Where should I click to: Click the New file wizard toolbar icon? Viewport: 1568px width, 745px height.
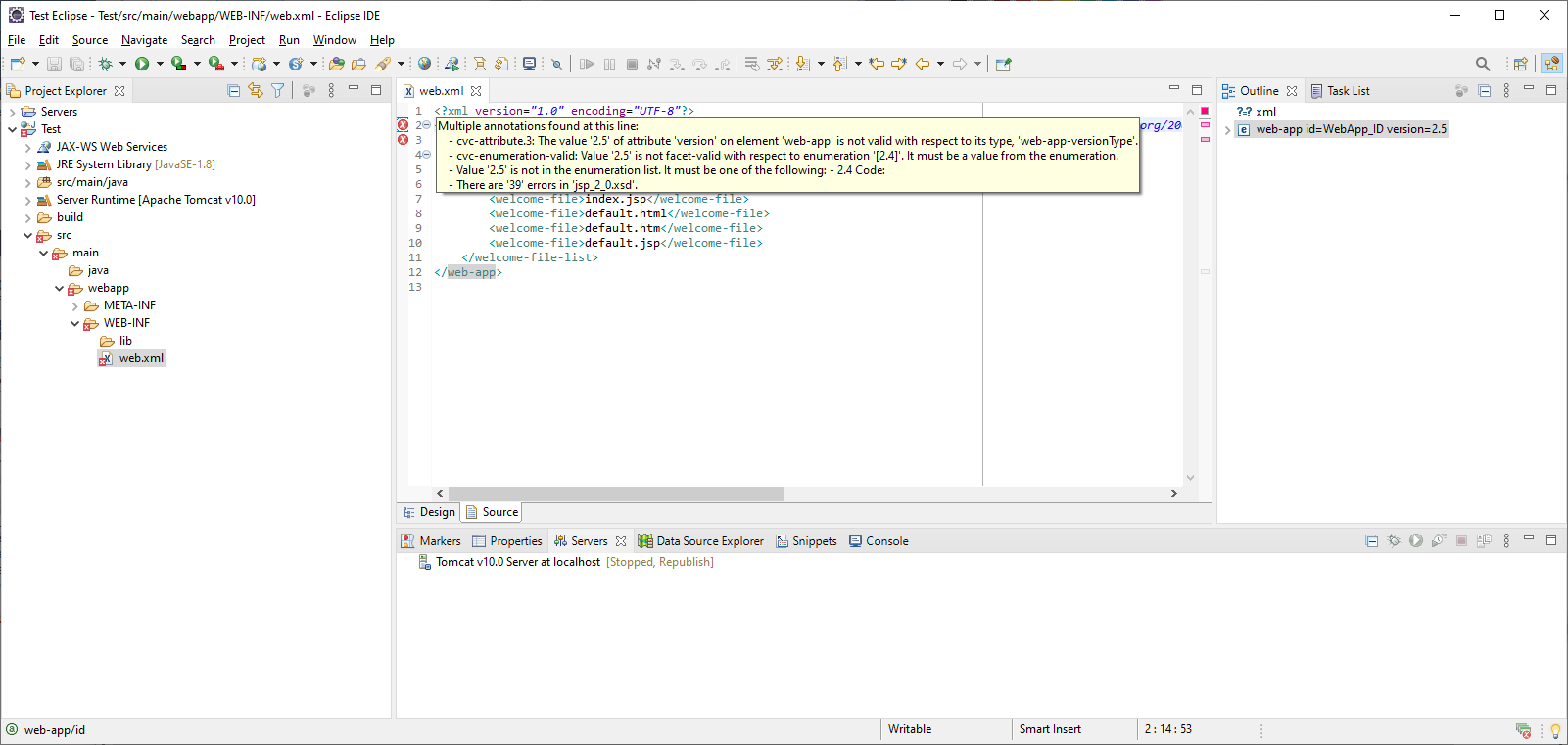(x=18, y=64)
